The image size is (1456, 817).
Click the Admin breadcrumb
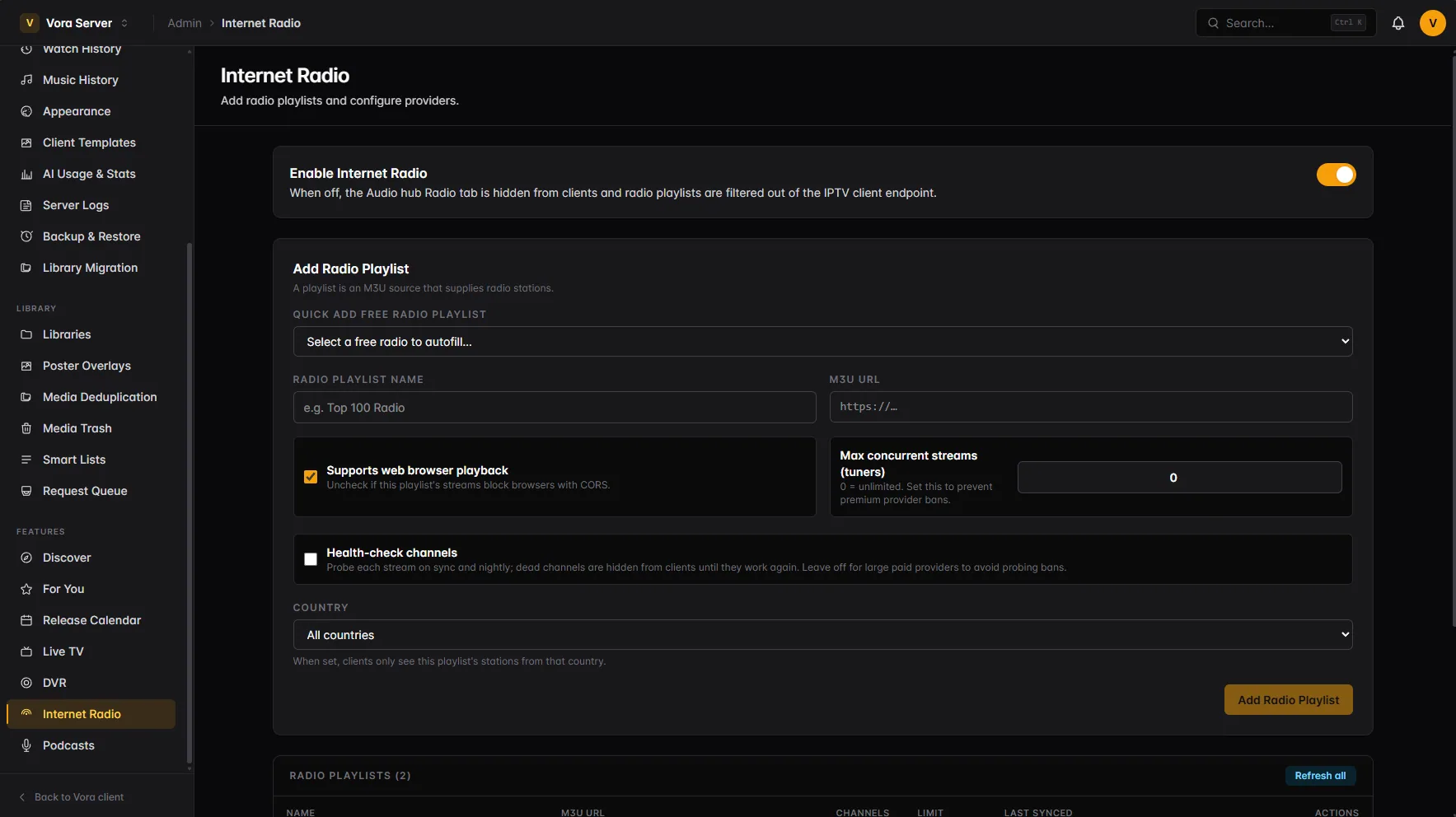click(185, 23)
